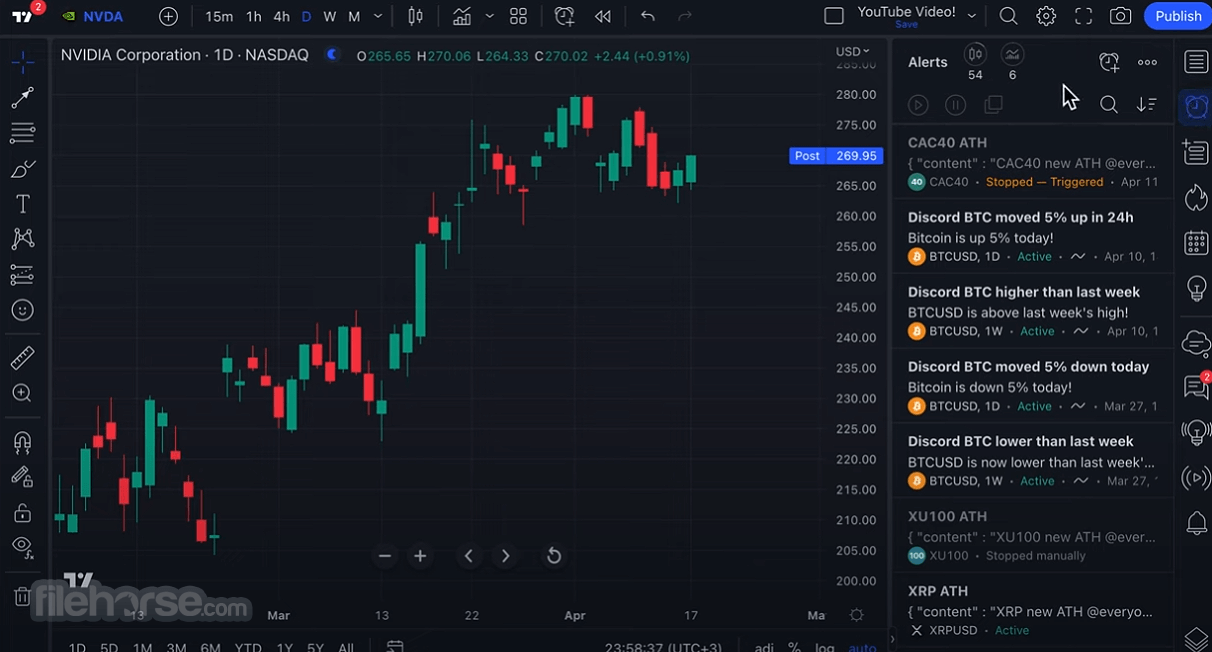
Task: Set the 1M date range
Action: pos(143,647)
